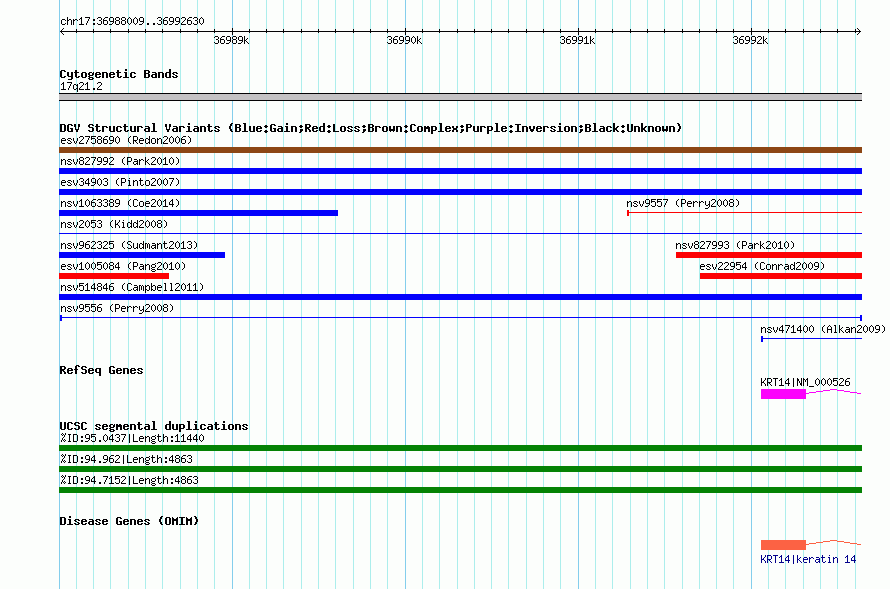Image resolution: width=890 pixels, height=589 pixels.
Task: Click the nsv2053 (Kidd2008) label
Action: tap(114, 224)
